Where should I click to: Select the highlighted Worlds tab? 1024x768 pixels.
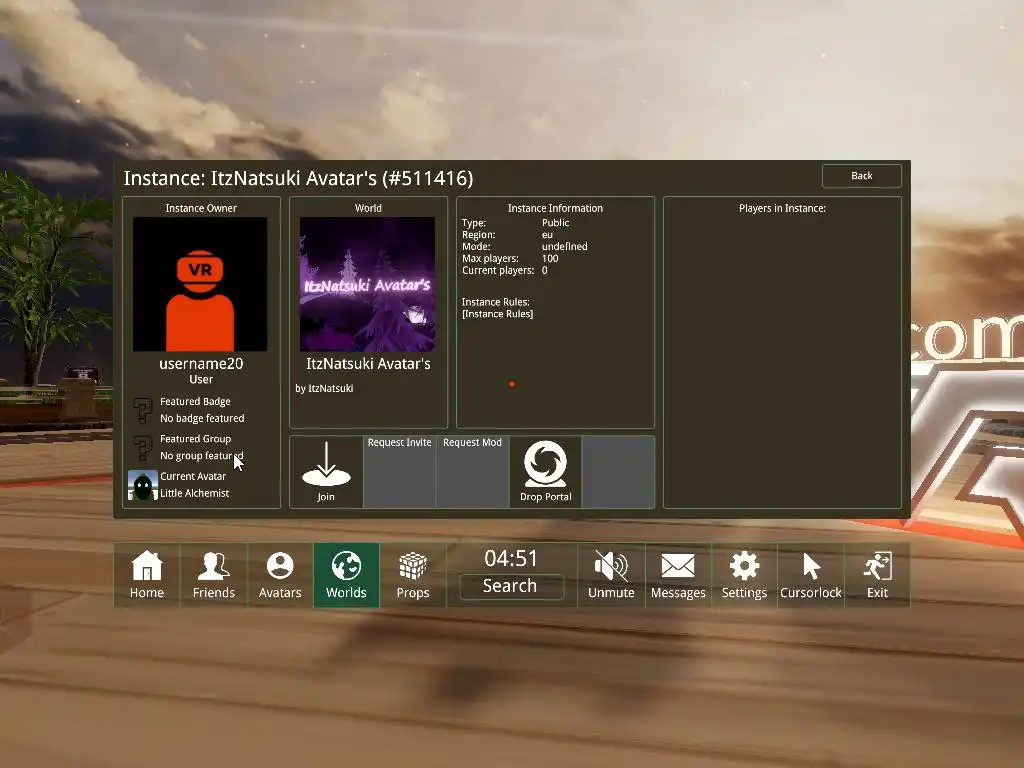pyautogui.click(x=346, y=575)
